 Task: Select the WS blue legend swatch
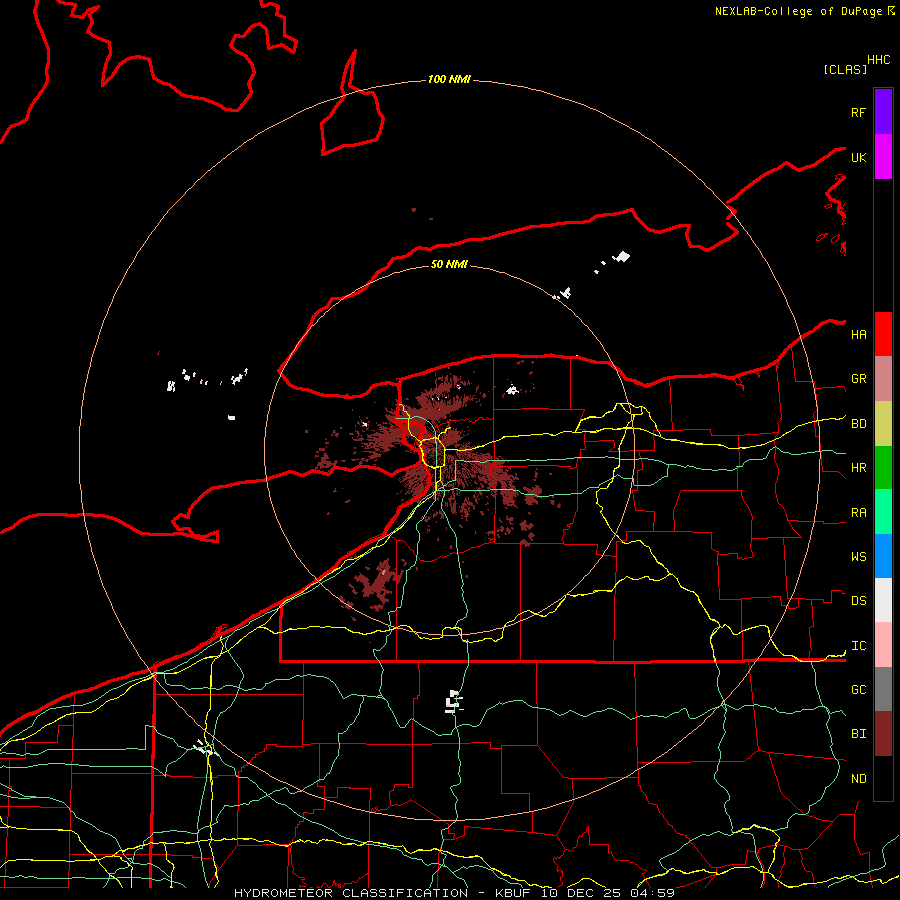pos(883,556)
